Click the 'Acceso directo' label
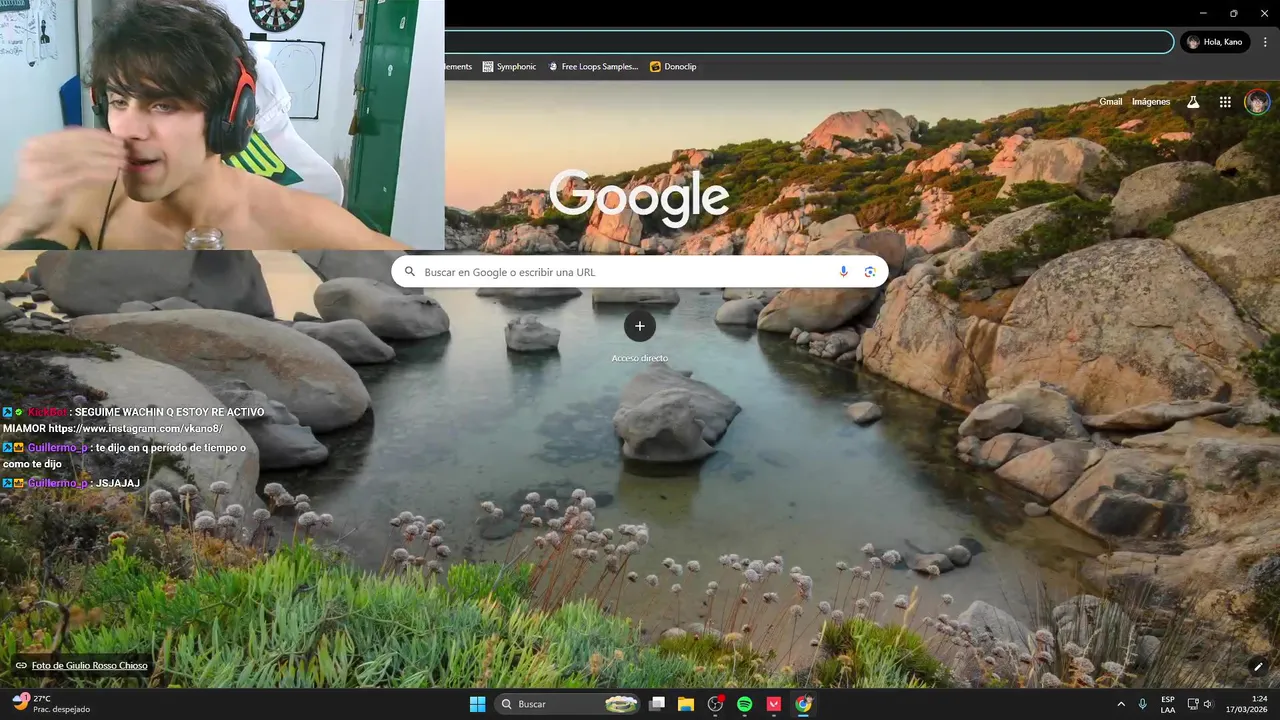Image resolution: width=1280 pixels, height=720 pixels. tap(640, 358)
